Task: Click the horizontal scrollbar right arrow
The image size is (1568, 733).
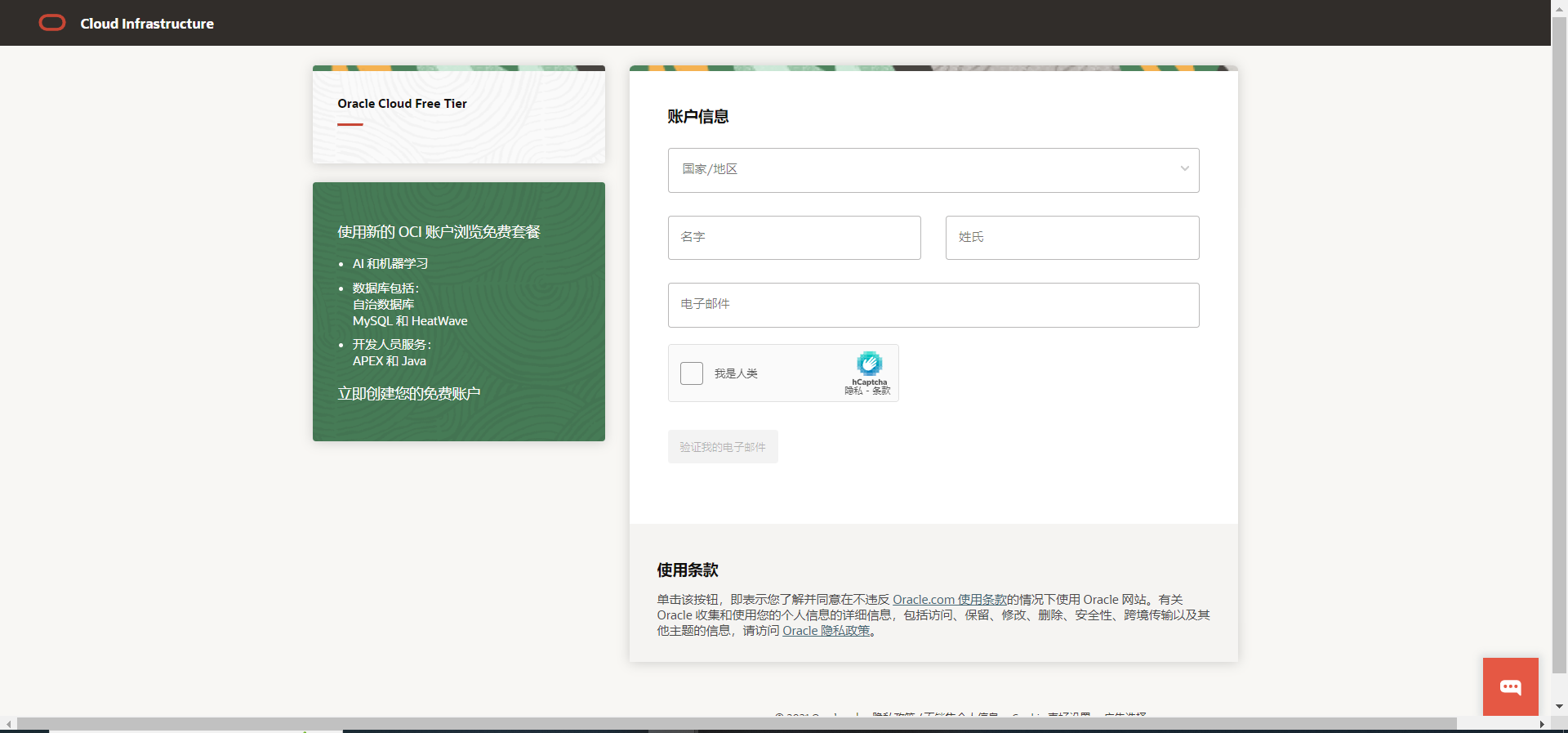Action: 1542,725
